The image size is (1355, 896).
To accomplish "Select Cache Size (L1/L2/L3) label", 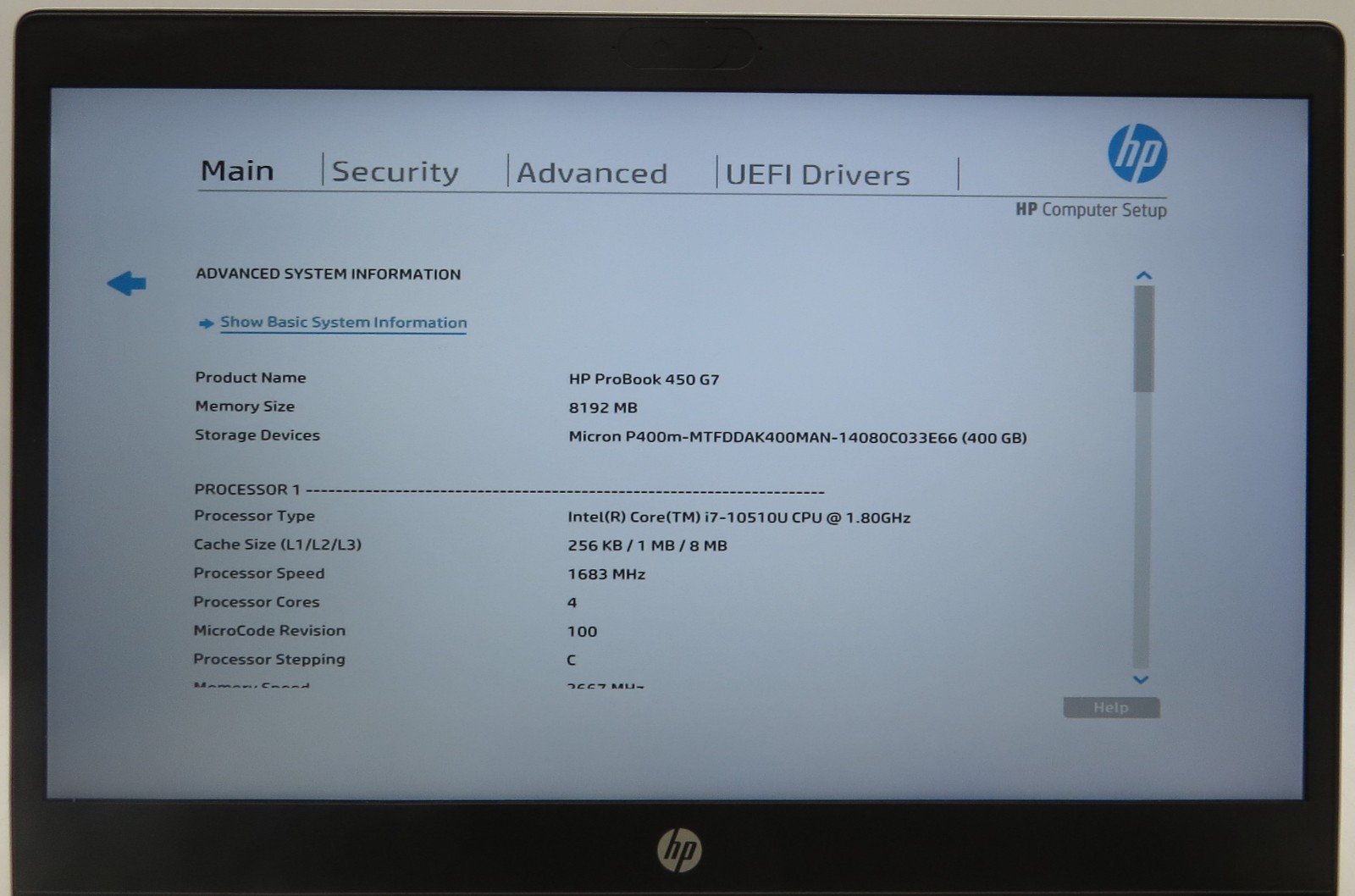I will pyautogui.click(x=278, y=545).
